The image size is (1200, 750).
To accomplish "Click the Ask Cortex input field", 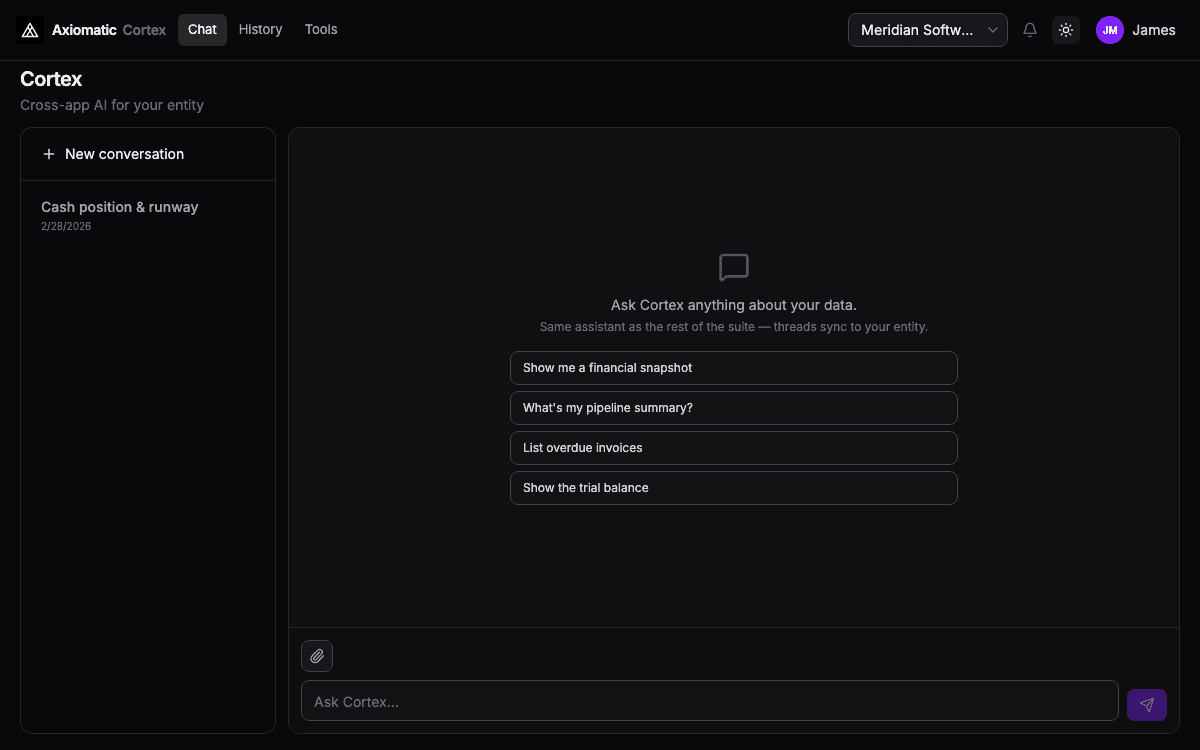I will click(x=710, y=701).
